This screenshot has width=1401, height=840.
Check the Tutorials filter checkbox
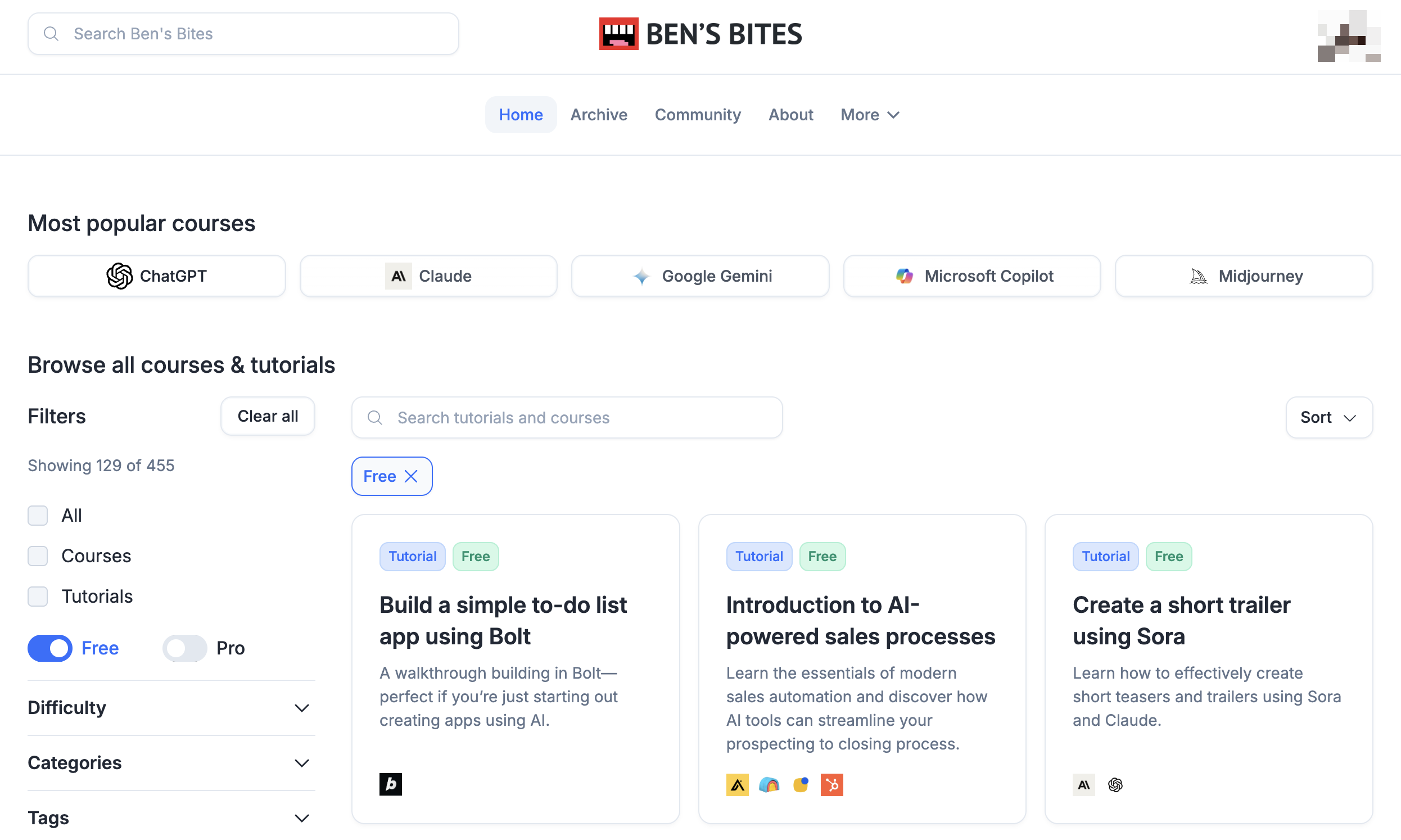click(38, 597)
